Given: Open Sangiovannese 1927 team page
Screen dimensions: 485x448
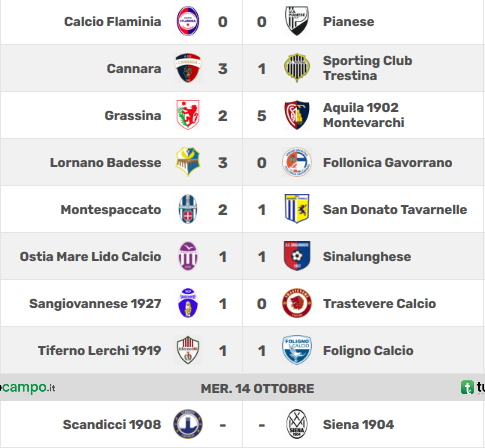Looking at the screenshot, I should tap(95, 304).
